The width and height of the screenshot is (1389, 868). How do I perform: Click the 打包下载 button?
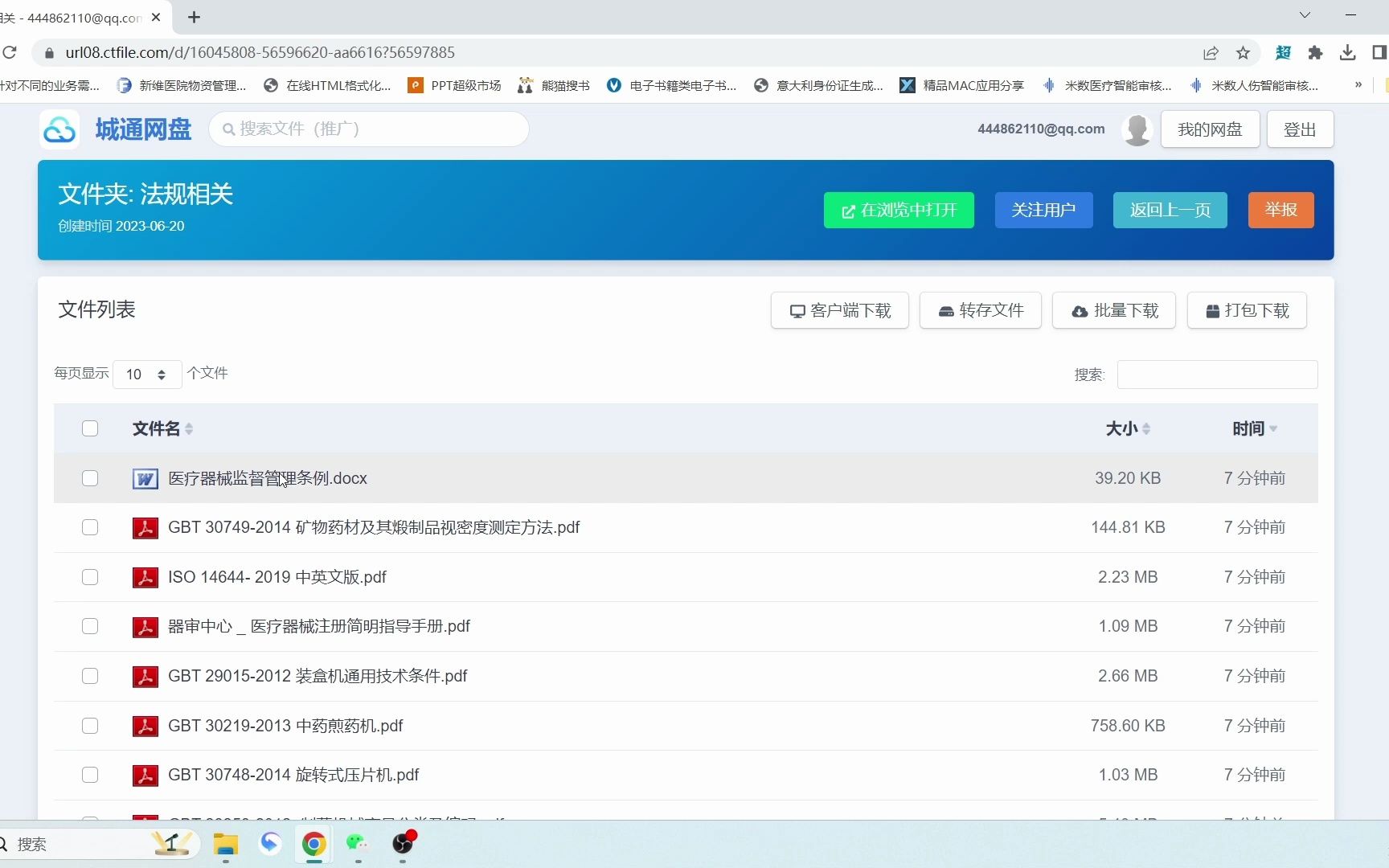click(x=1247, y=310)
